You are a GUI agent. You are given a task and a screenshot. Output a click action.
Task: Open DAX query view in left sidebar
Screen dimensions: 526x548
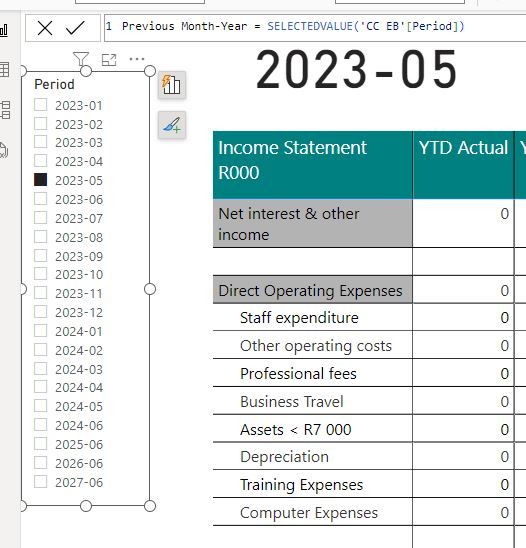pyautogui.click(x=3, y=151)
